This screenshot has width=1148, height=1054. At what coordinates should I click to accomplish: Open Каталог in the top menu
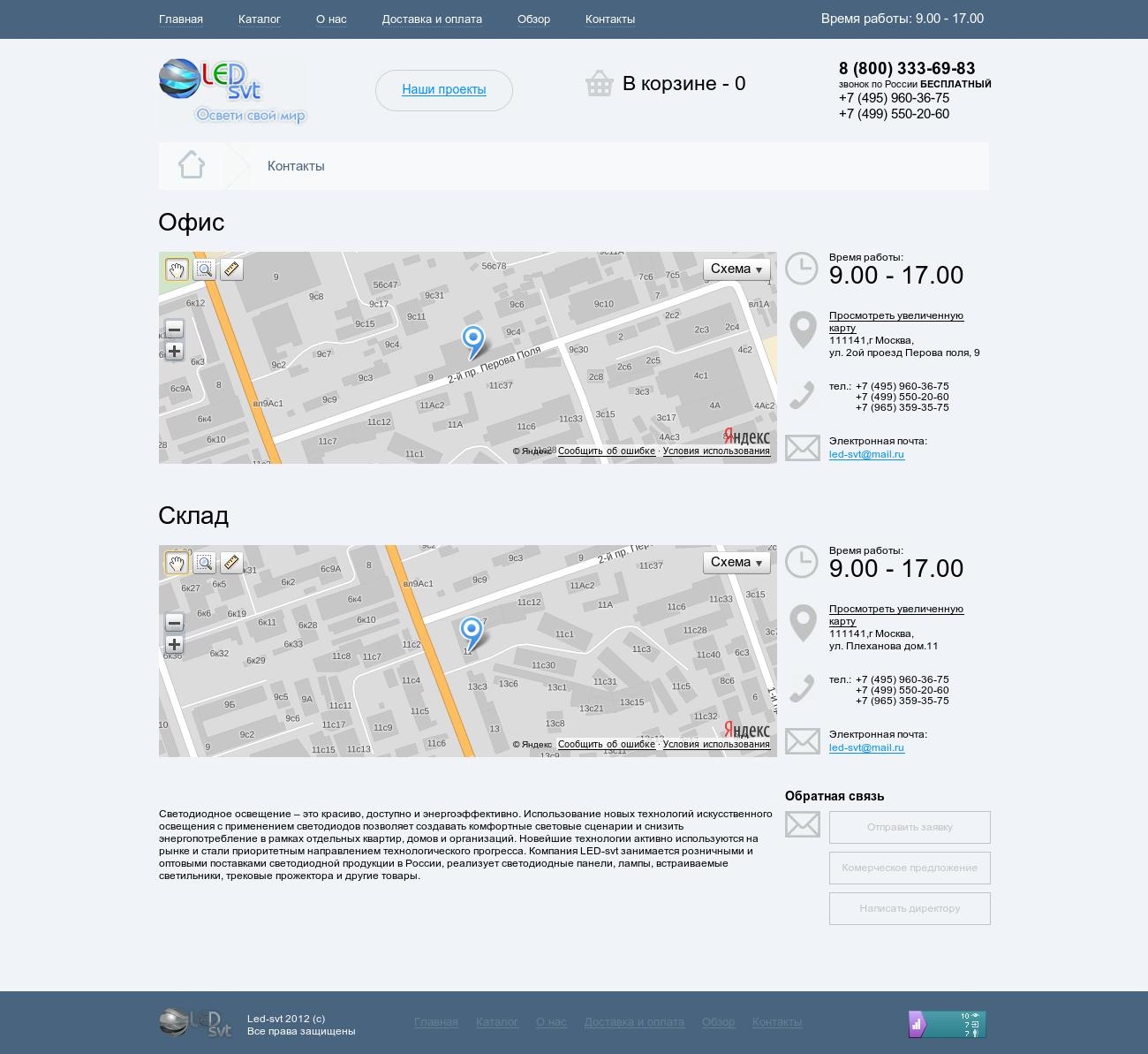(260, 19)
